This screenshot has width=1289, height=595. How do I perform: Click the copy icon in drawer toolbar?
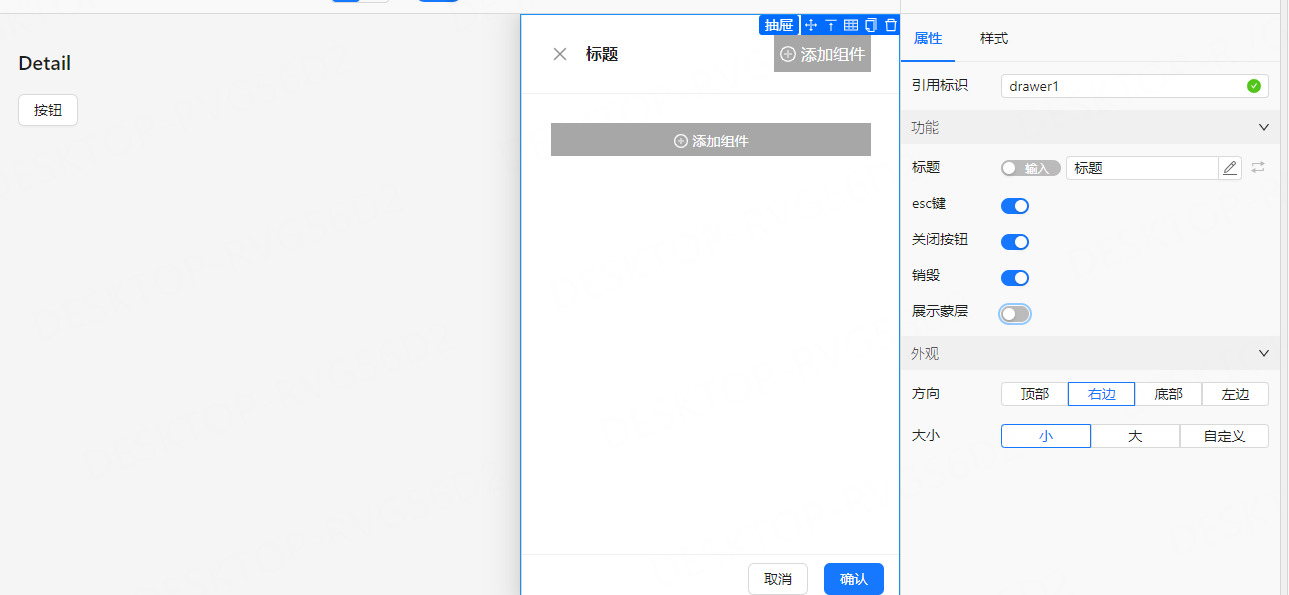(871, 25)
